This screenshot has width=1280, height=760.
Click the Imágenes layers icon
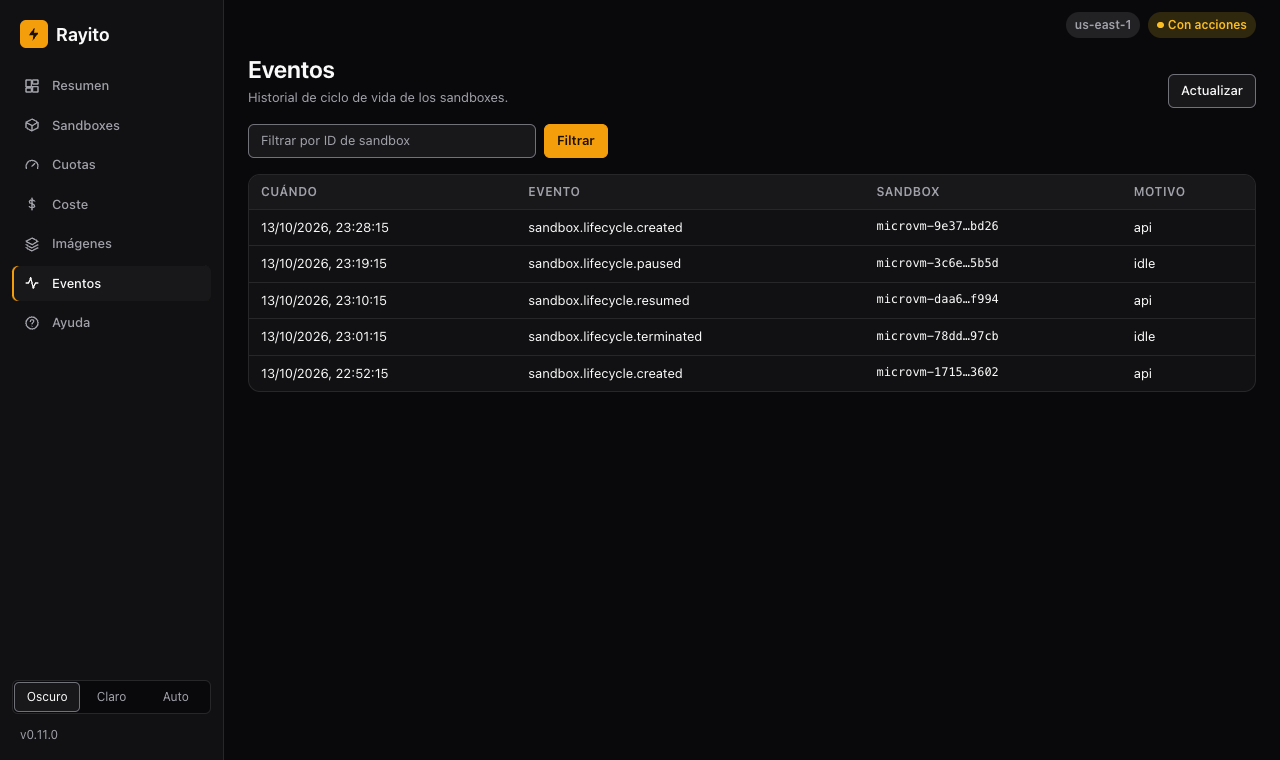click(x=32, y=244)
